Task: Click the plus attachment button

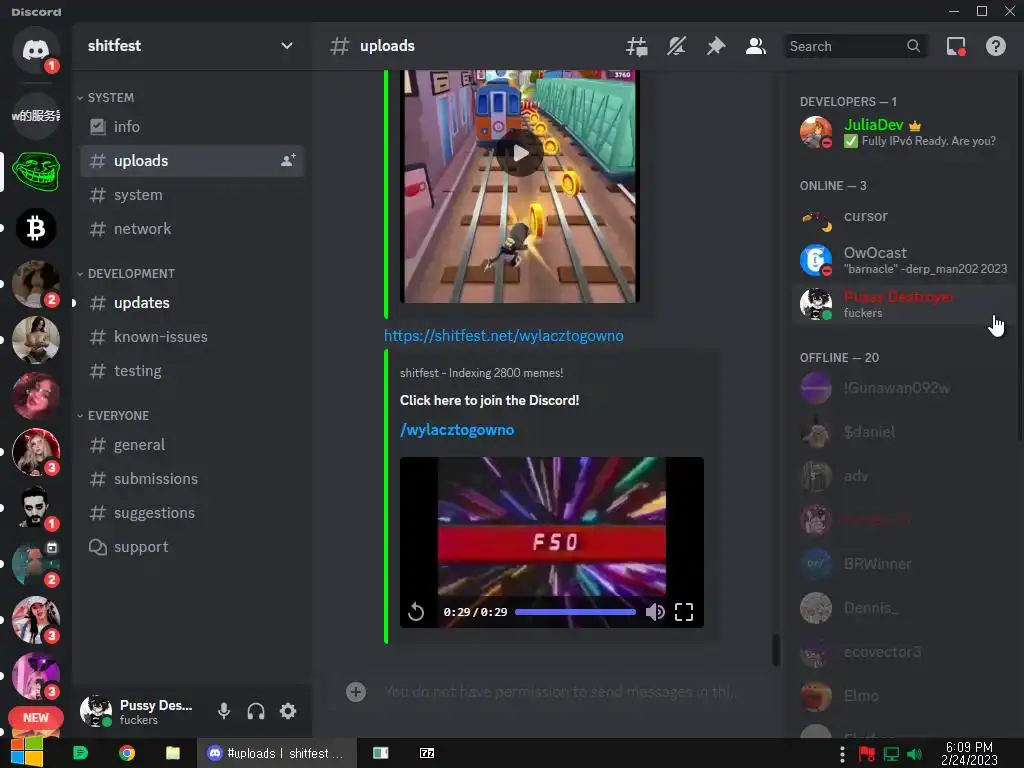Action: pyautogui.click(x=356, y=692)
